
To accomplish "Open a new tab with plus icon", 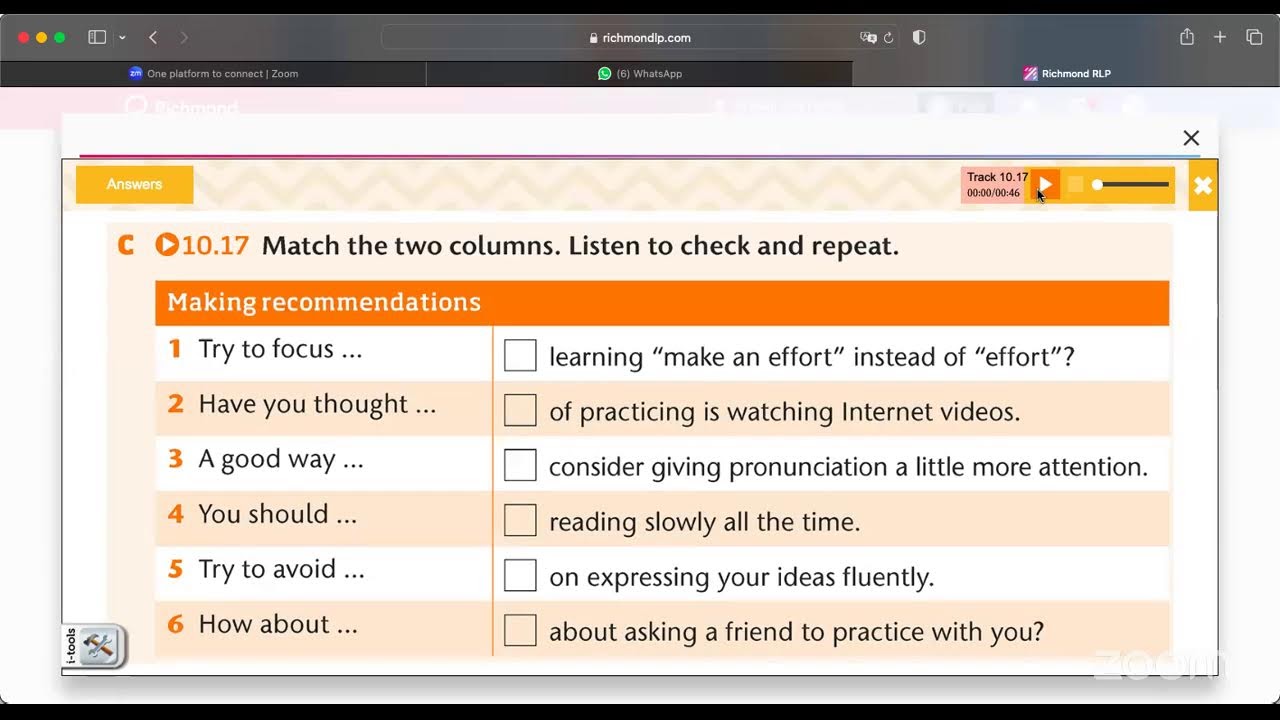I will coord(1220,37).
